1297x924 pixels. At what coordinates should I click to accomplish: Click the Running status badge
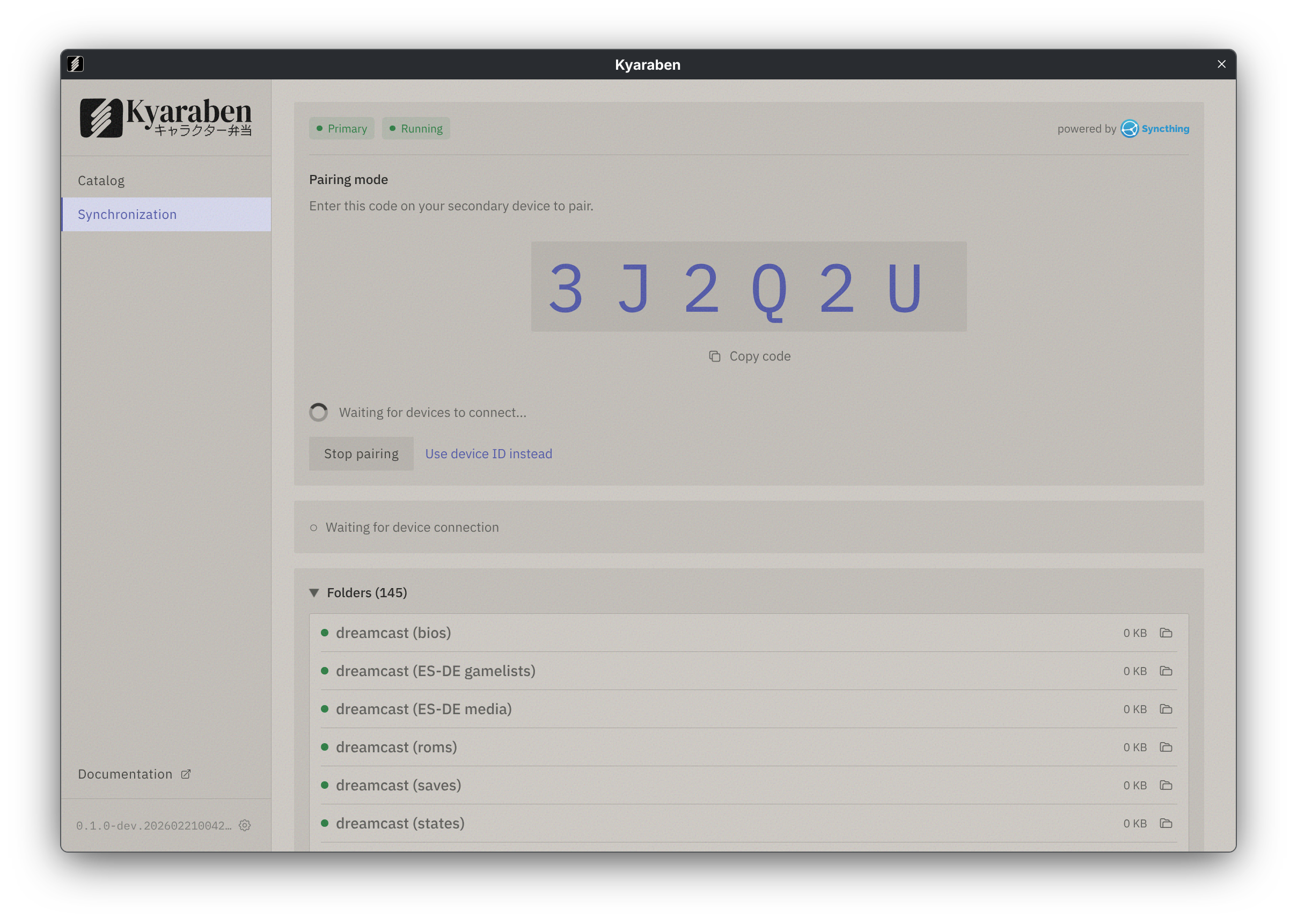tap(416, 128)
